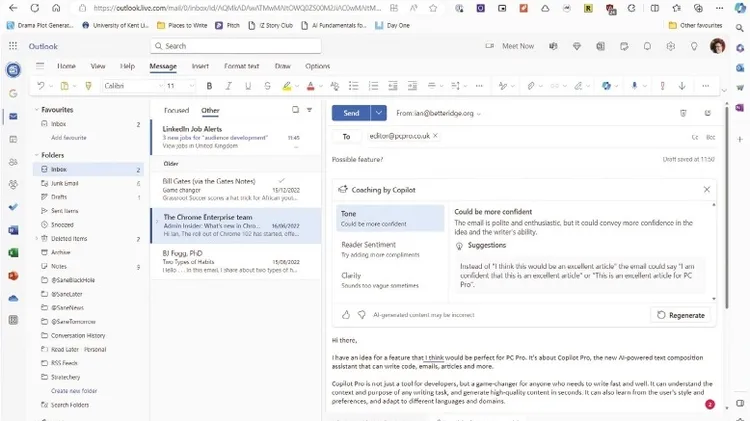Open the Draw ribbon tab
750x421 pixels.
pos(283,66)
